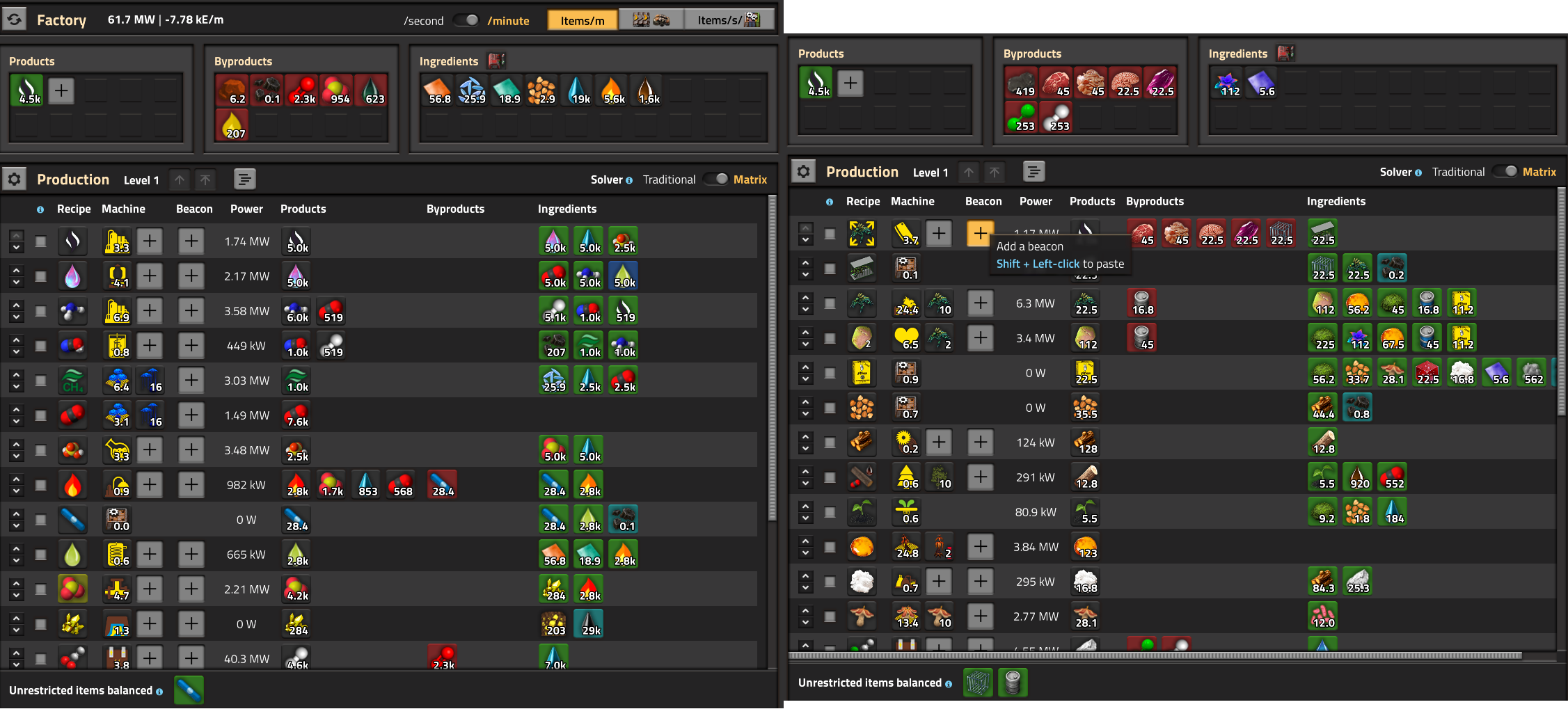Click the left window vertical scrollbar
The height and width of the screenshot is (709, 1568).
click(x=772, y=358)
